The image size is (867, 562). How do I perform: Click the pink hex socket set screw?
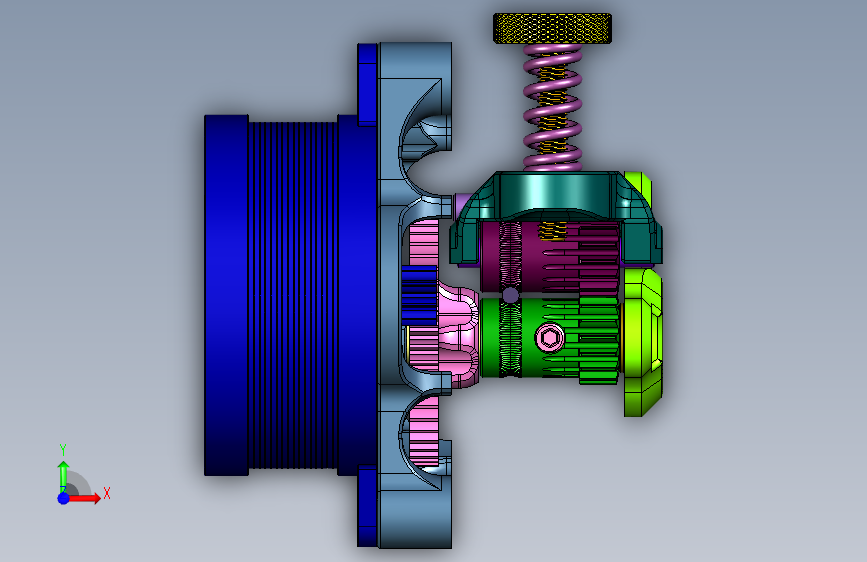coord(550,337)
